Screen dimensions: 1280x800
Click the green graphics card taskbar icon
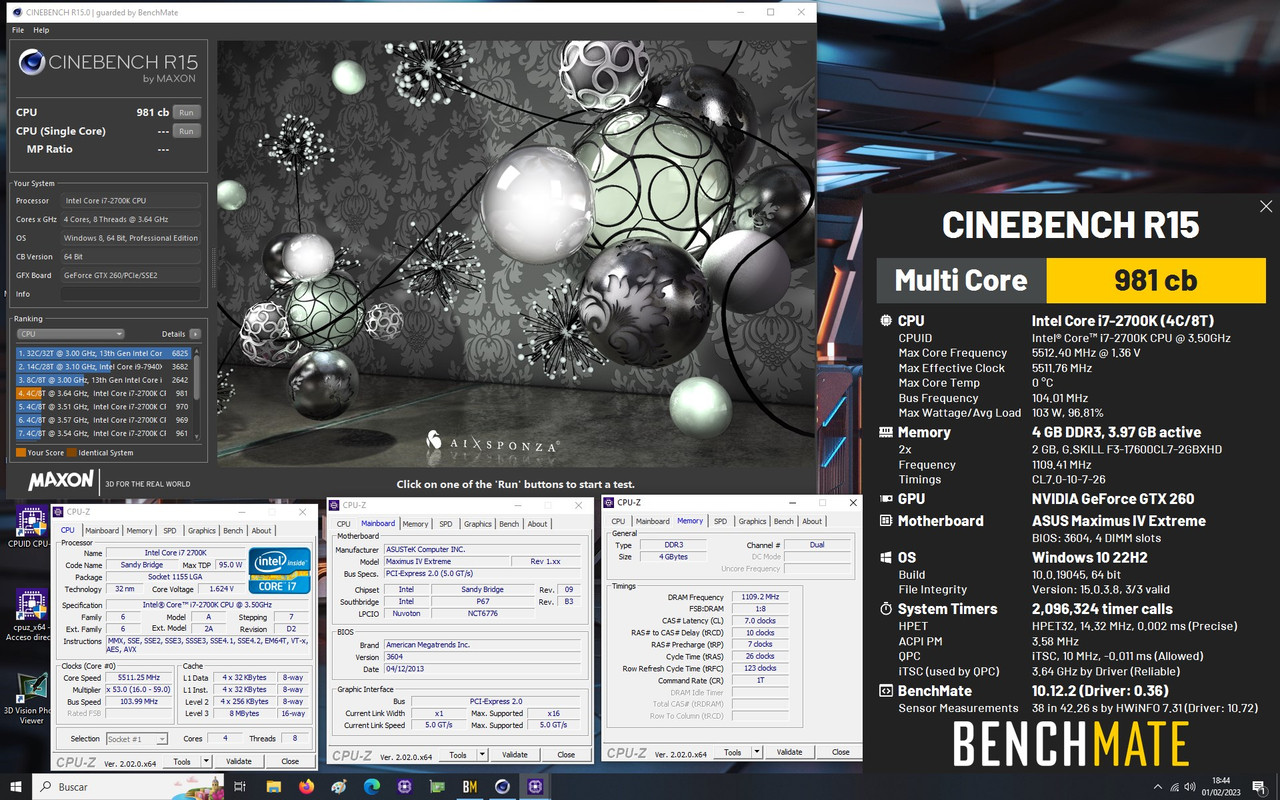(437, 786)
